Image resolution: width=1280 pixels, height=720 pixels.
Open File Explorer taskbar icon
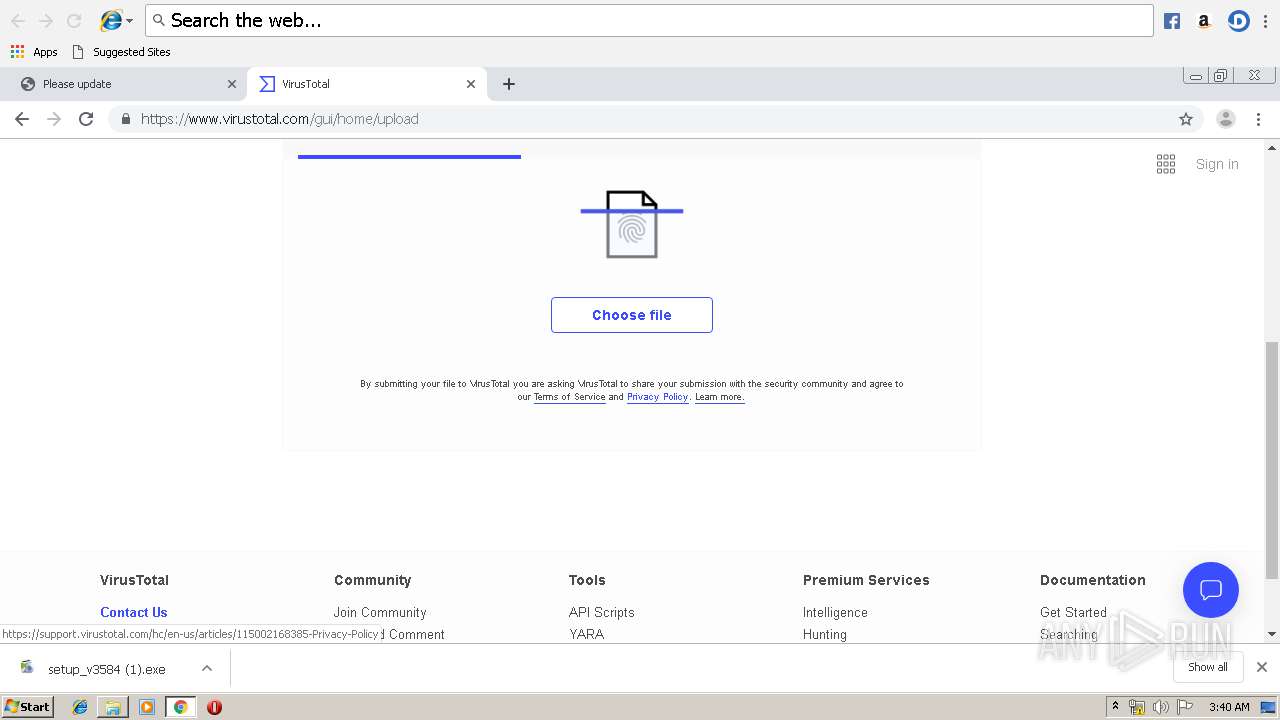point(113,707)
